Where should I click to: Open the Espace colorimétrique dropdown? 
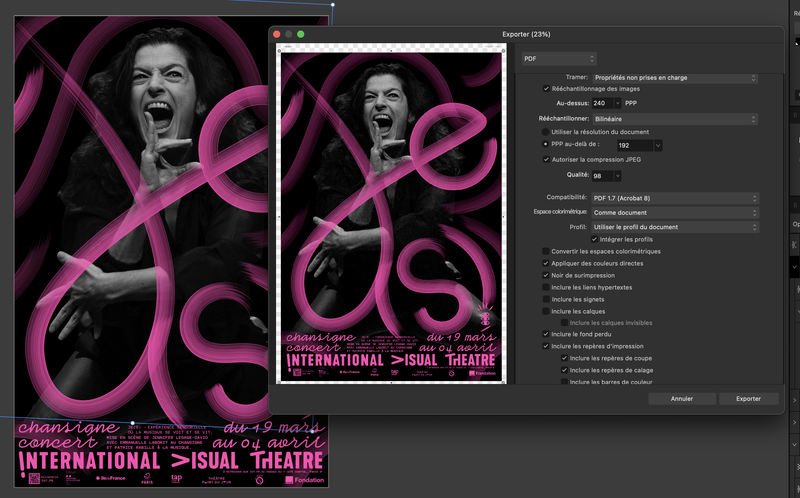pyautogui.click(x=673, y=212)
